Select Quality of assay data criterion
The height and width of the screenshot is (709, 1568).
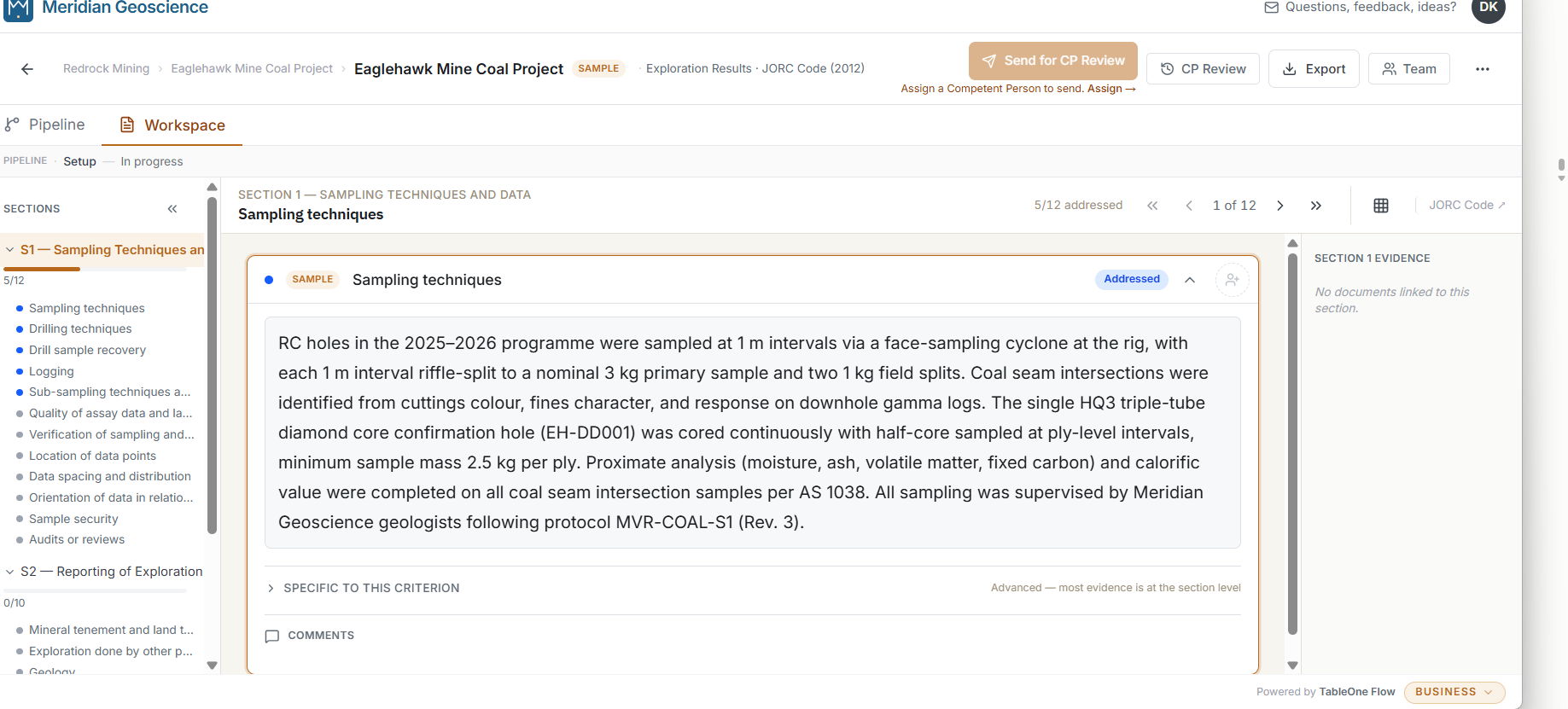pos(110,414)
